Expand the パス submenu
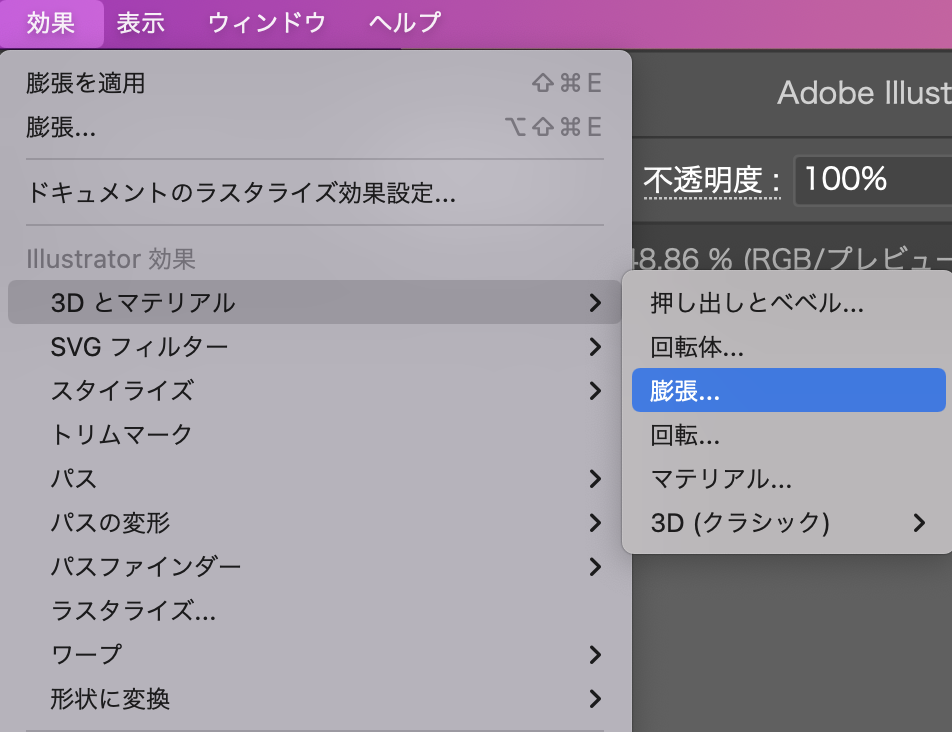The width and height of the screenshot is (952, 732). (74, 478)
